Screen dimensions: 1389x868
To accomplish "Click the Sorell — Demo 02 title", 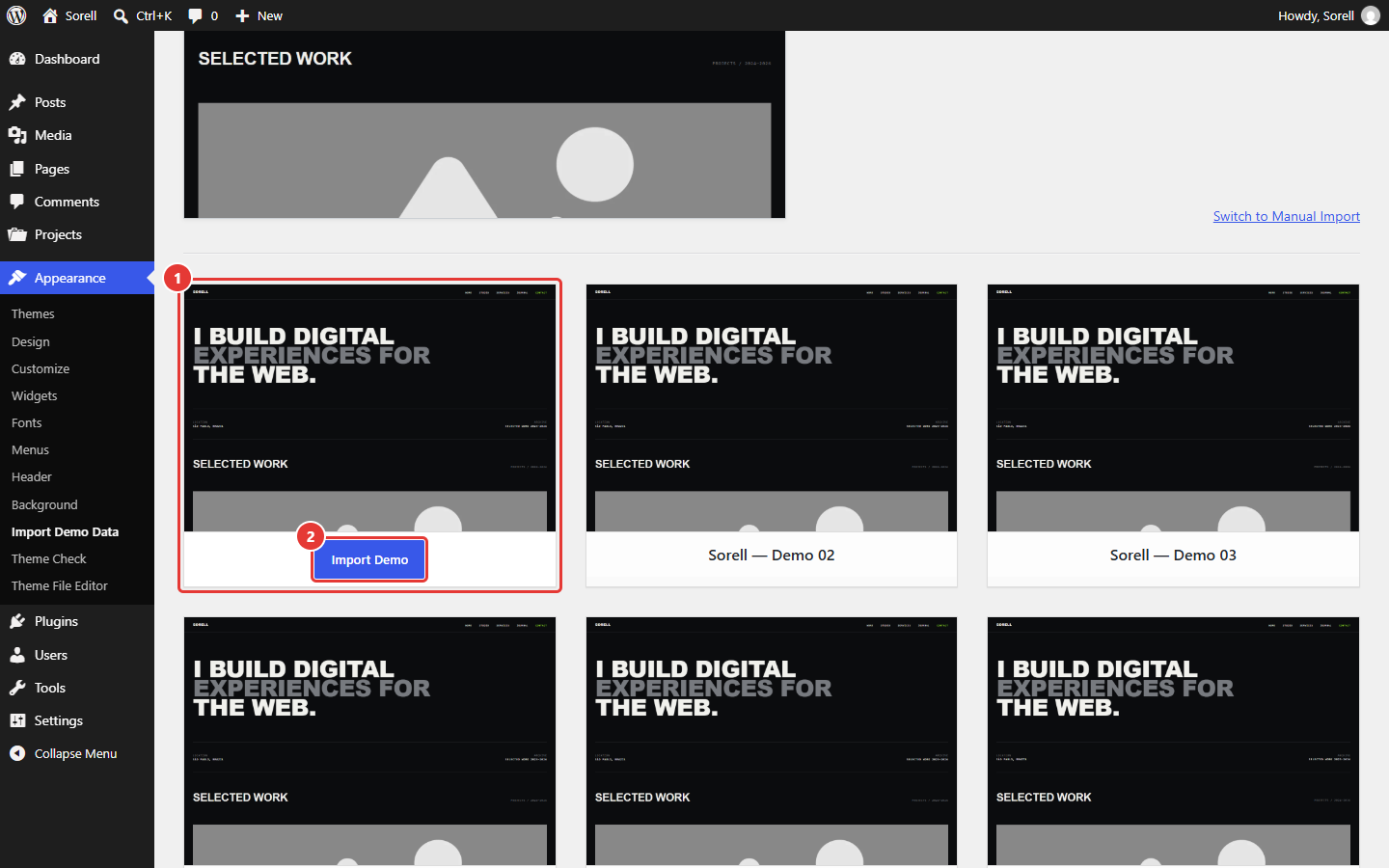I will pos(772,555).
